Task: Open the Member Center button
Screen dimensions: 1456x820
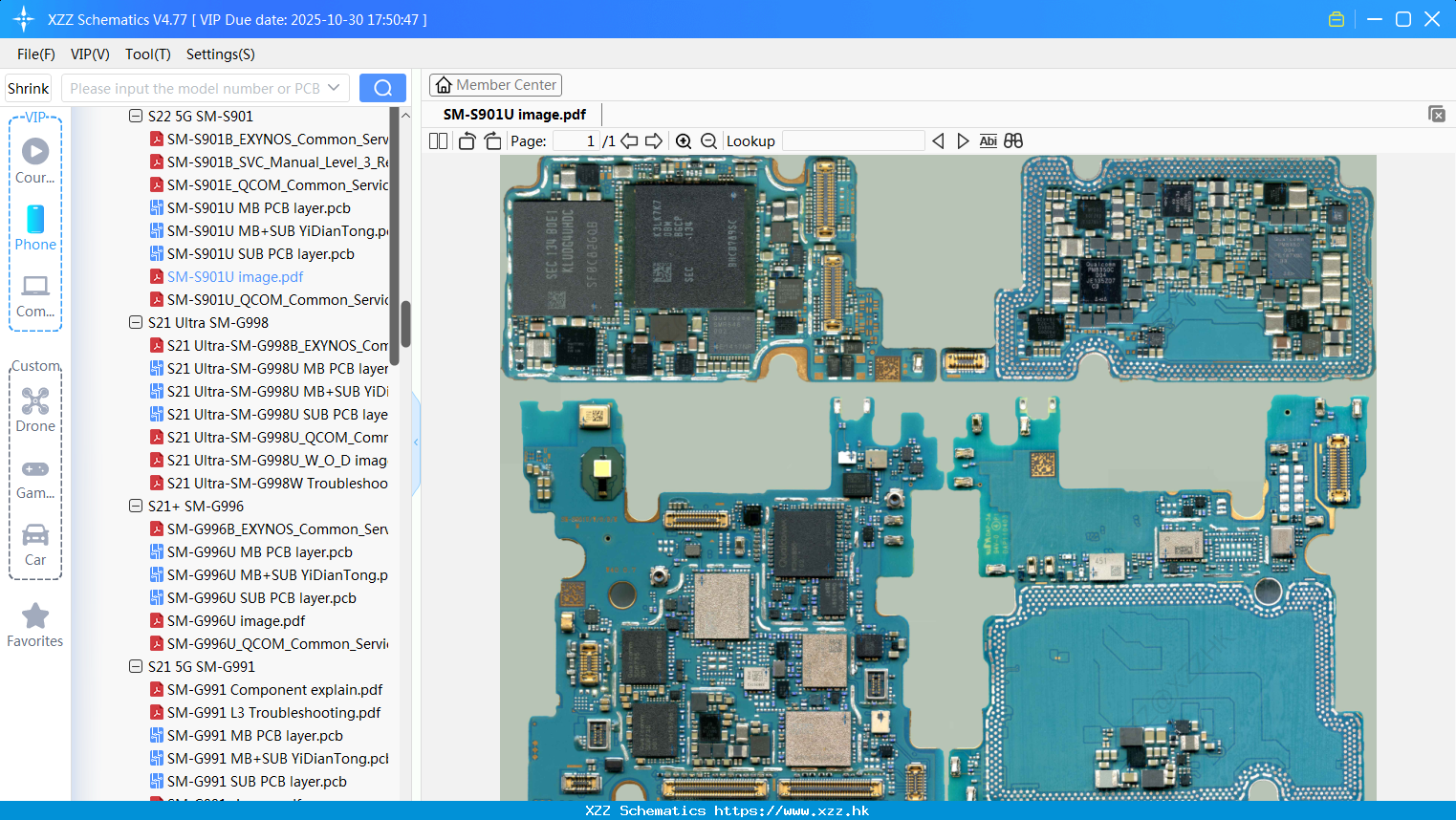Action: tap(495, 85)
